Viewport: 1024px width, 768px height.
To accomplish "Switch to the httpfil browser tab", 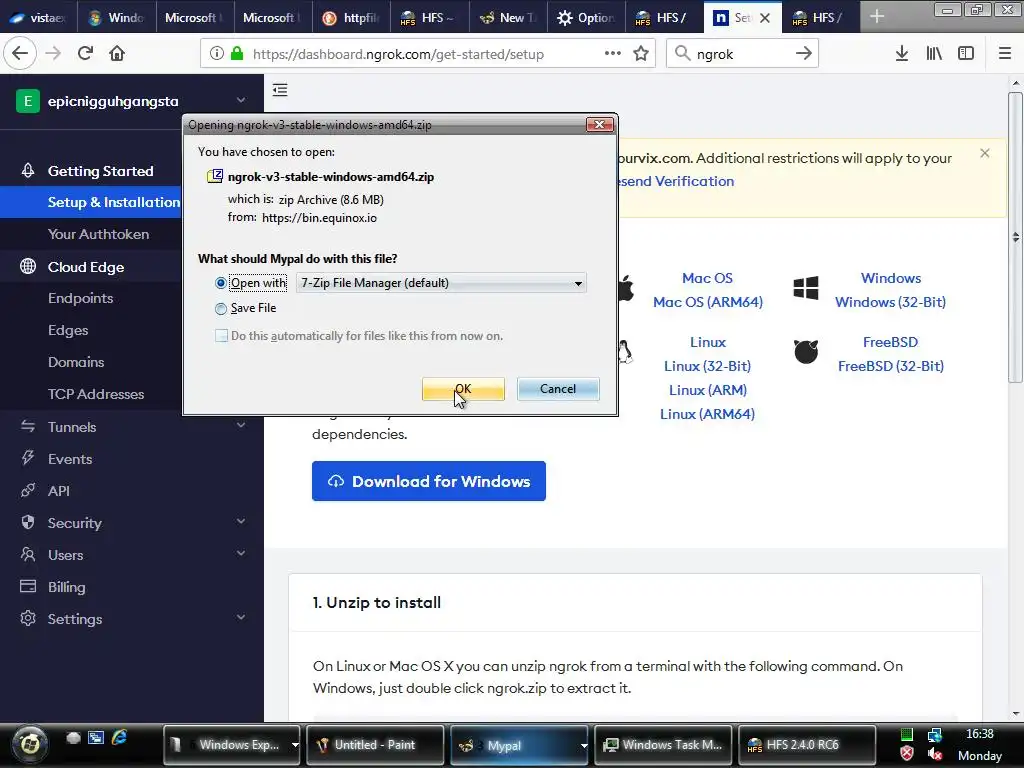I will [351, 18].
